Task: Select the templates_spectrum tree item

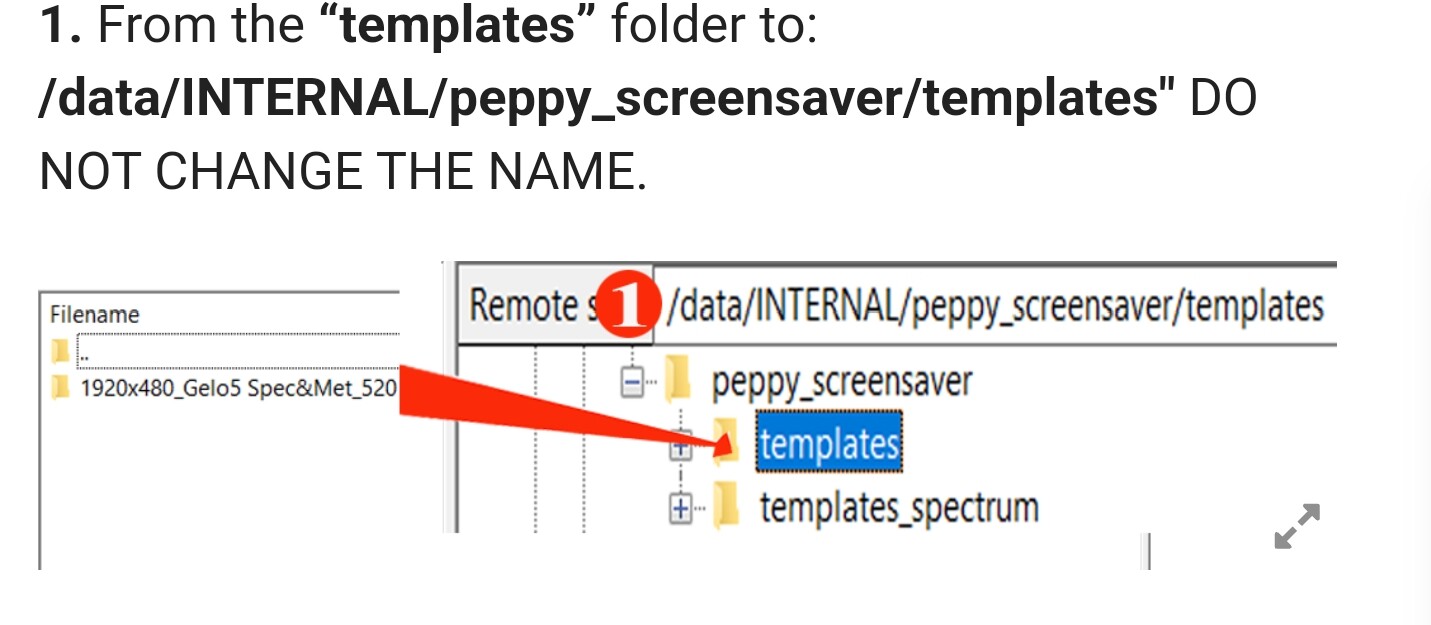Action: [x=899, y=508]
